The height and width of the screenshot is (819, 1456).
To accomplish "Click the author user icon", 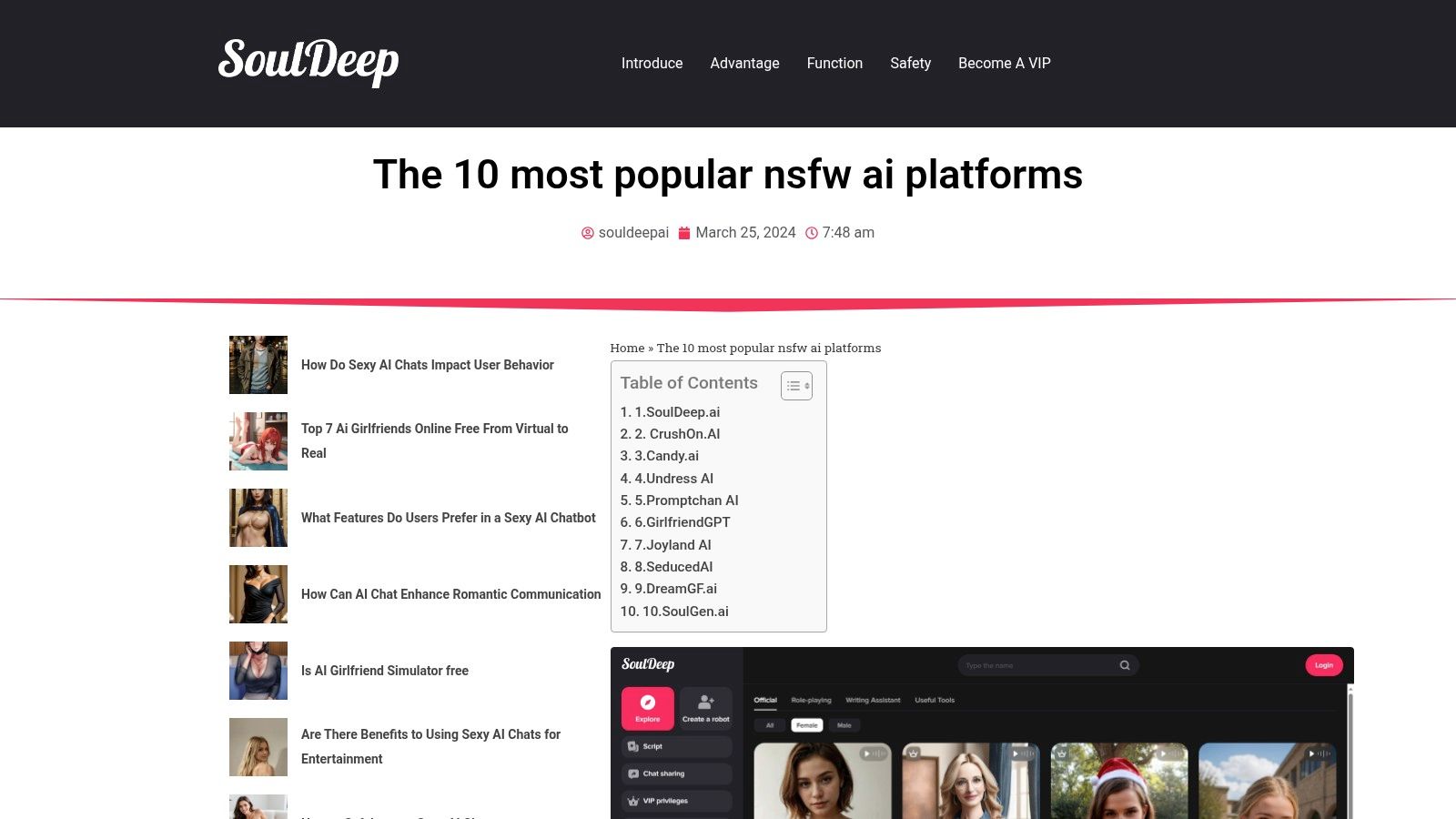I will [588, 233].
